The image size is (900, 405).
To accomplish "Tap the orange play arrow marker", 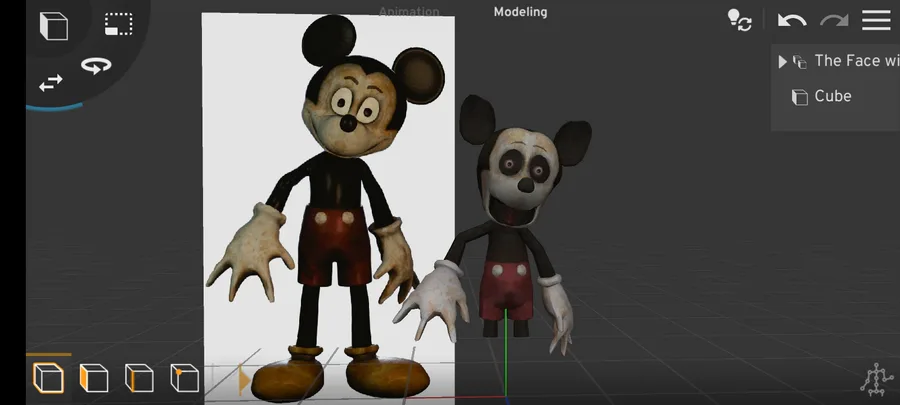I will click(244, 380).
